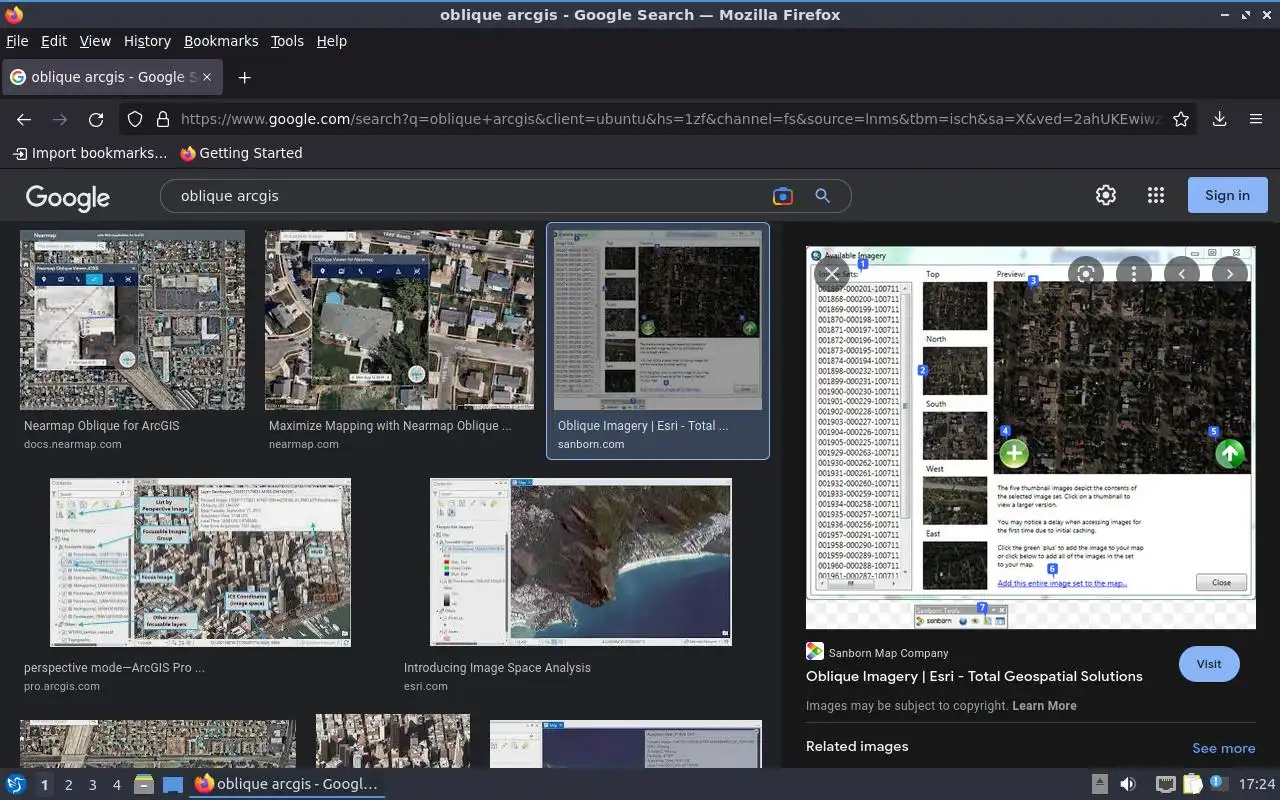This screenshot has height=800, width=1280.
Task: Click the pro.arcgis.com source text
Action: click(62, 686)
